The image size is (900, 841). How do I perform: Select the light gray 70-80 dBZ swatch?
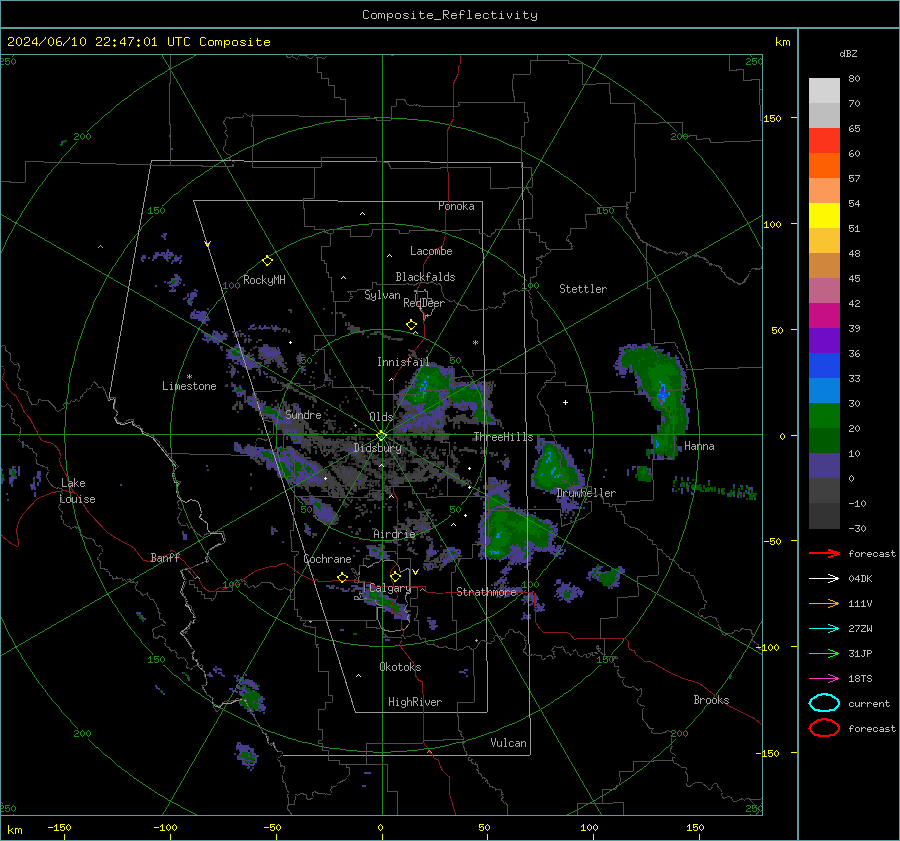824,91
